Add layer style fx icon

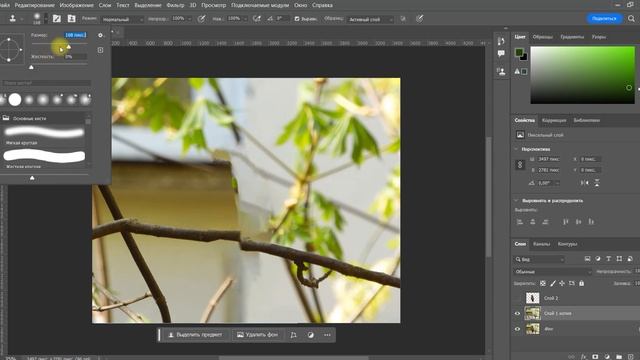pos(584,357)
